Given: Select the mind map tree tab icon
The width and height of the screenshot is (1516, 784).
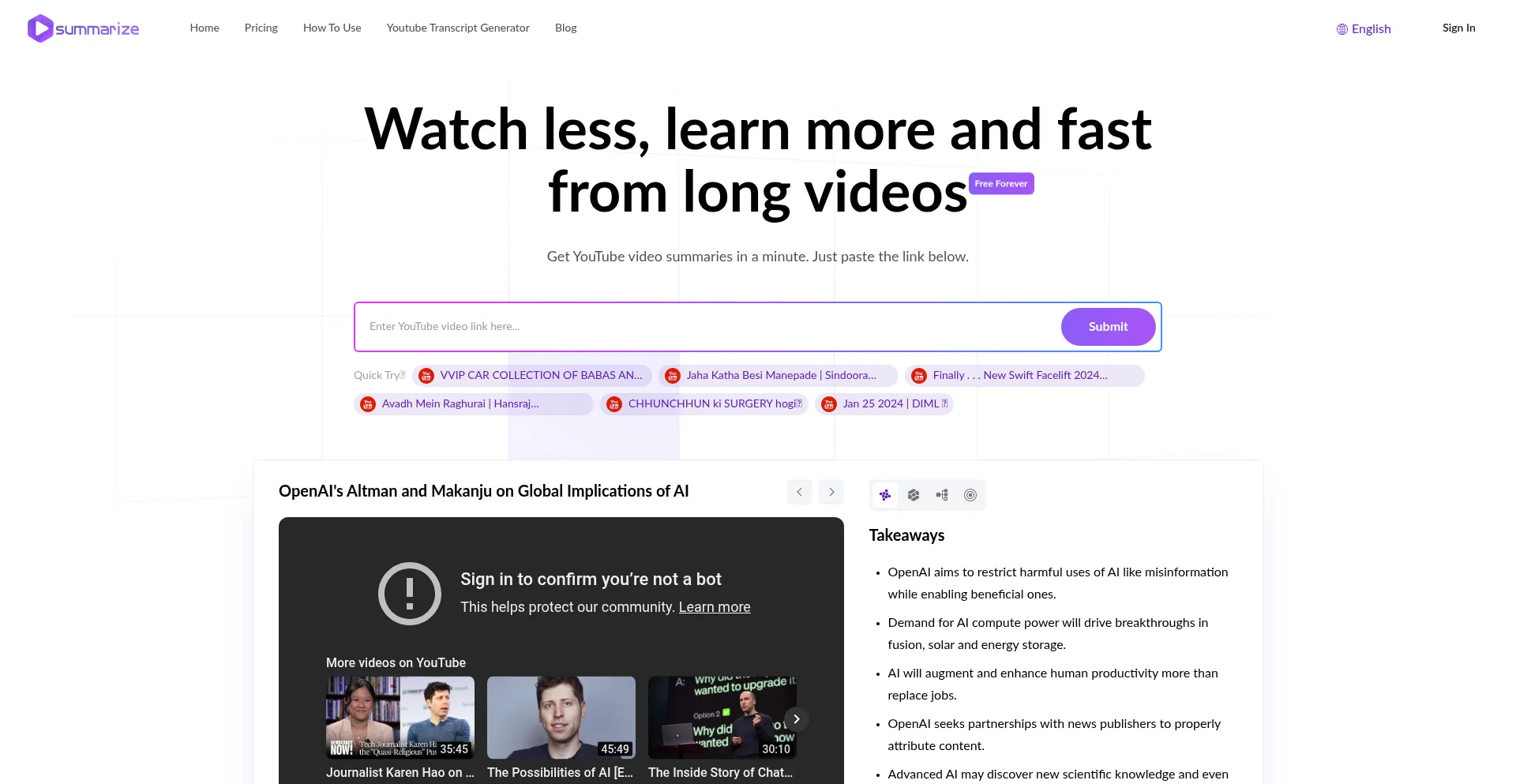Looking at the screenshot, I should coord(942,495).
